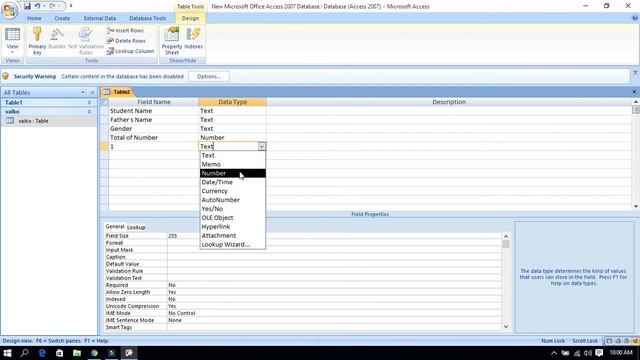Open All Tables navigation dropdown
Viewport: 640px width, 360px height.
pos(83,93)
